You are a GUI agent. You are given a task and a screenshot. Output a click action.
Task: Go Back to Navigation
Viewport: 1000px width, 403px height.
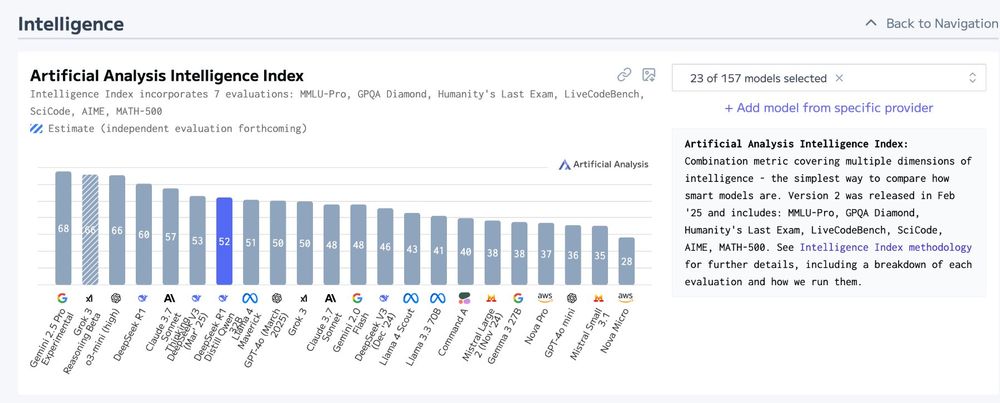pos(941,24)
